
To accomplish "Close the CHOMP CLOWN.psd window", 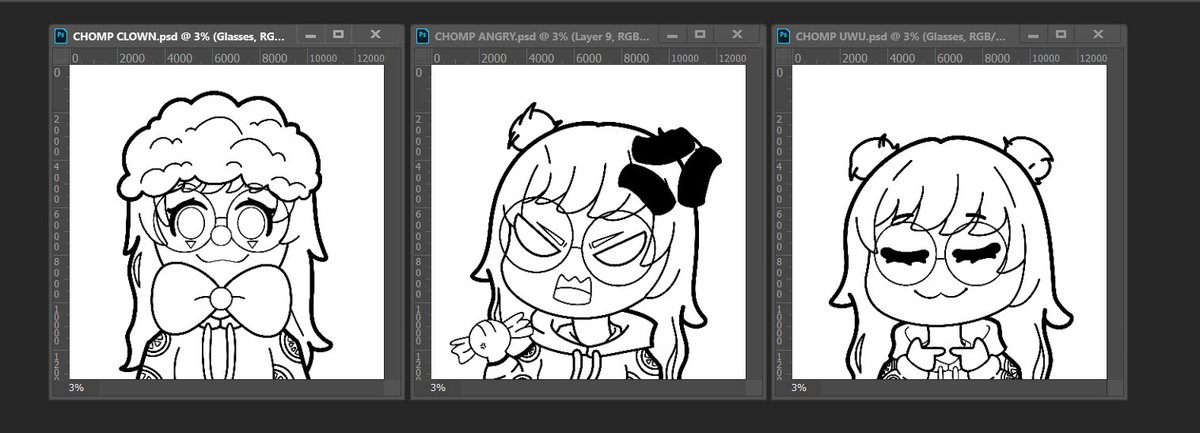I will [376, 35].
